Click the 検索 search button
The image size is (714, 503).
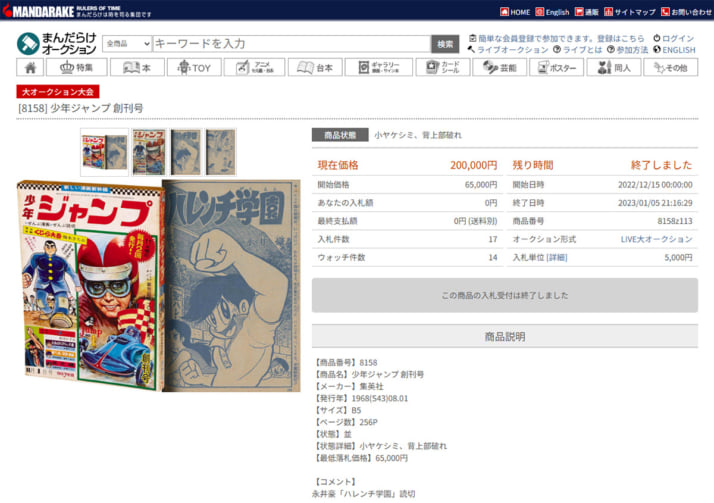(445, 44)
